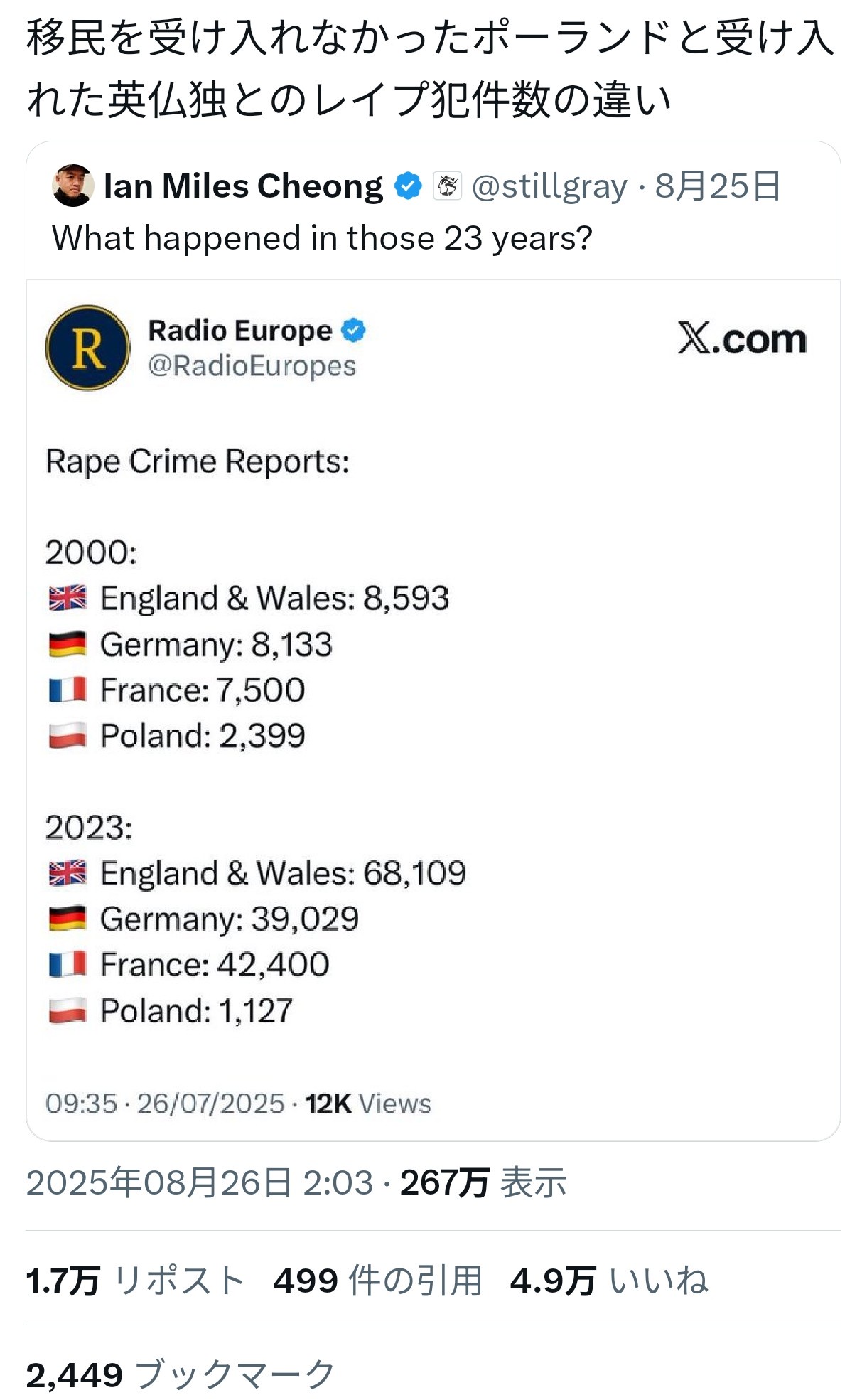The image size is (867, 1400).
Task: Open the @stillgray handle
Action: [x=549, y=186]
